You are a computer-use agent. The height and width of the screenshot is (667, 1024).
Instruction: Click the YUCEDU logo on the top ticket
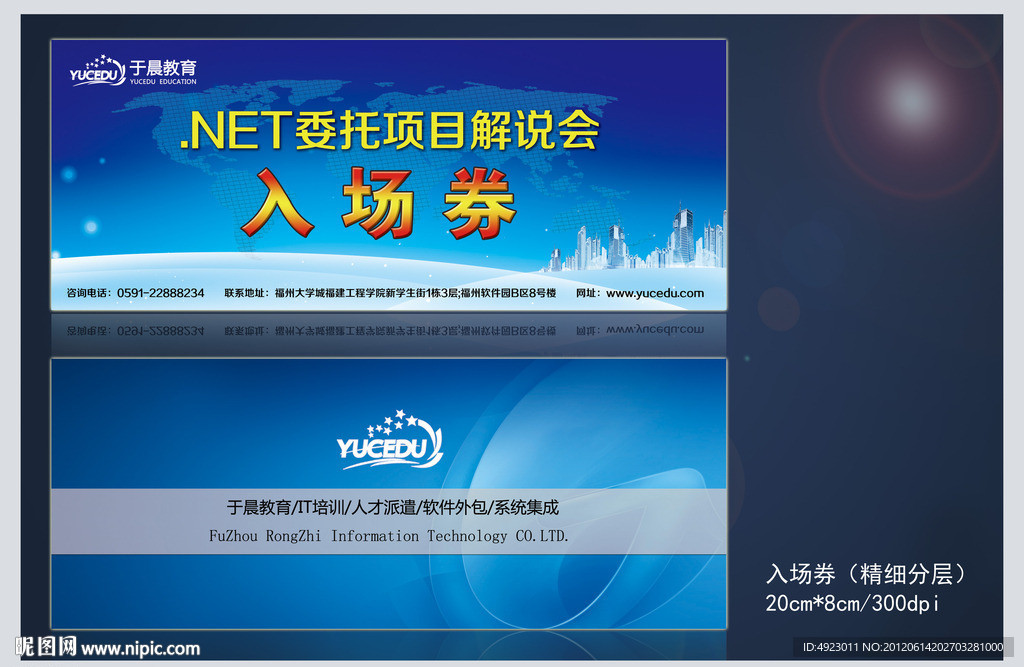tap(97, 71)
